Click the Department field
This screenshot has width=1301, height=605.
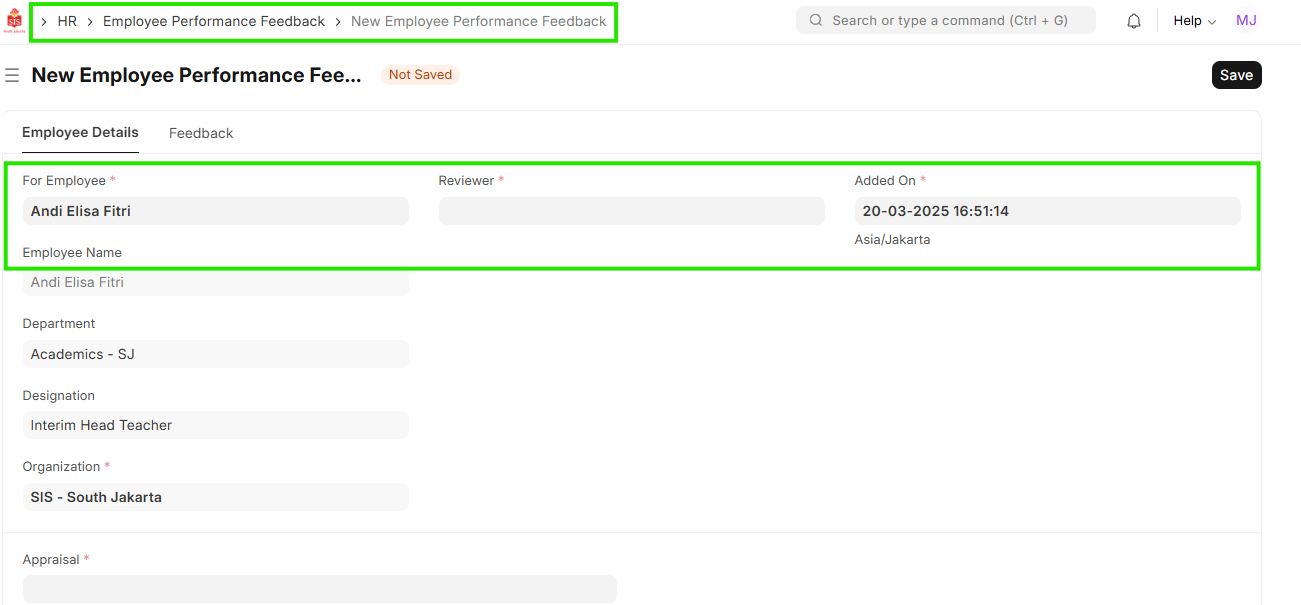215,354
